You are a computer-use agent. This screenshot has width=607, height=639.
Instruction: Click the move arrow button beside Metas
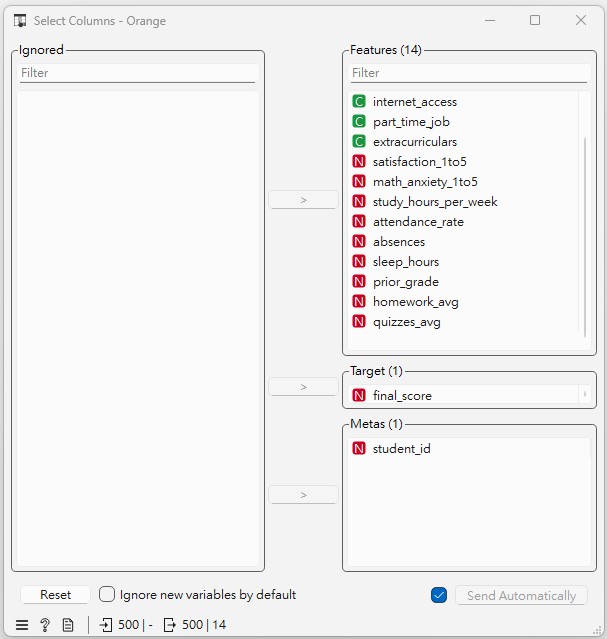(303, 495)
